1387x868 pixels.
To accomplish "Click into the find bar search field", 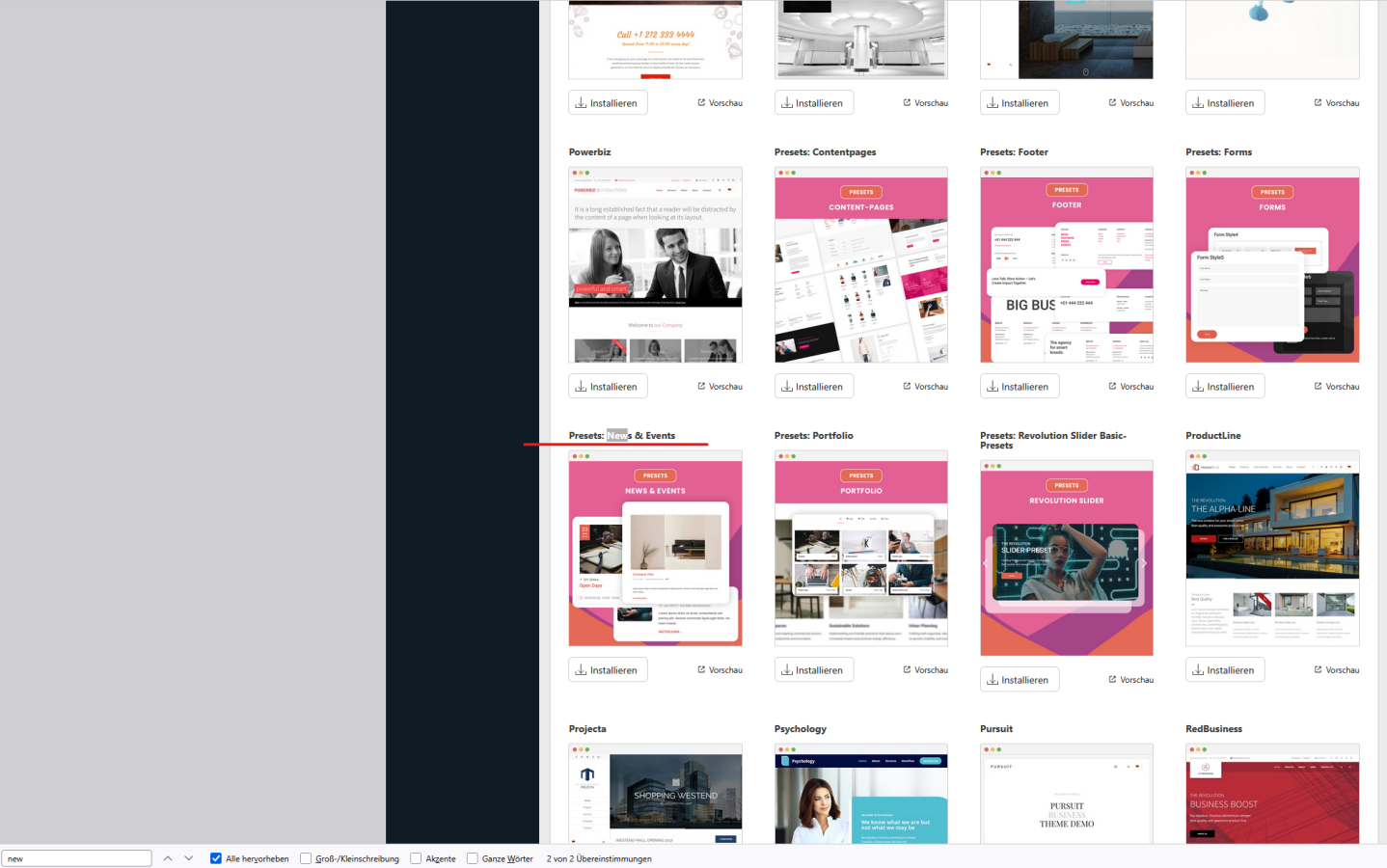I will pyautogui.click(x=77, y=858).
